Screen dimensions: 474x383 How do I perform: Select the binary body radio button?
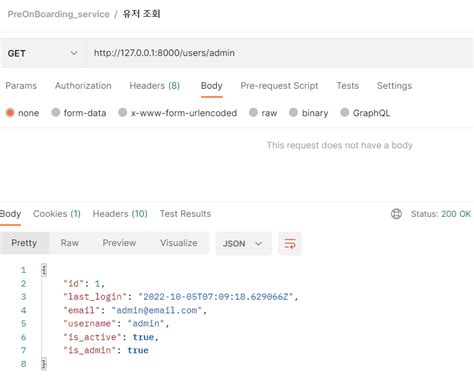(293, 113)
